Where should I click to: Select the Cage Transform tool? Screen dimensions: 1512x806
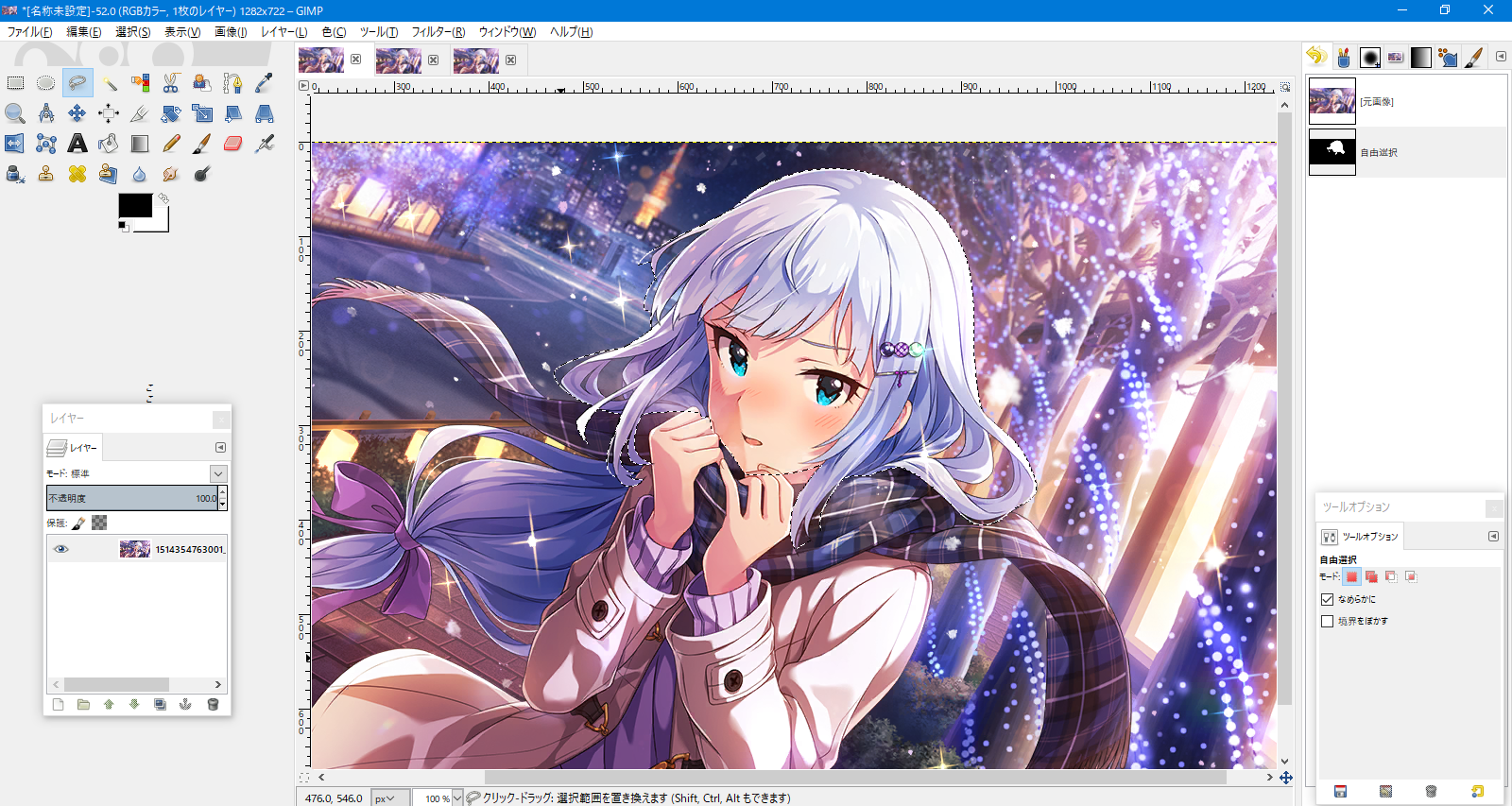coord(46,144)
